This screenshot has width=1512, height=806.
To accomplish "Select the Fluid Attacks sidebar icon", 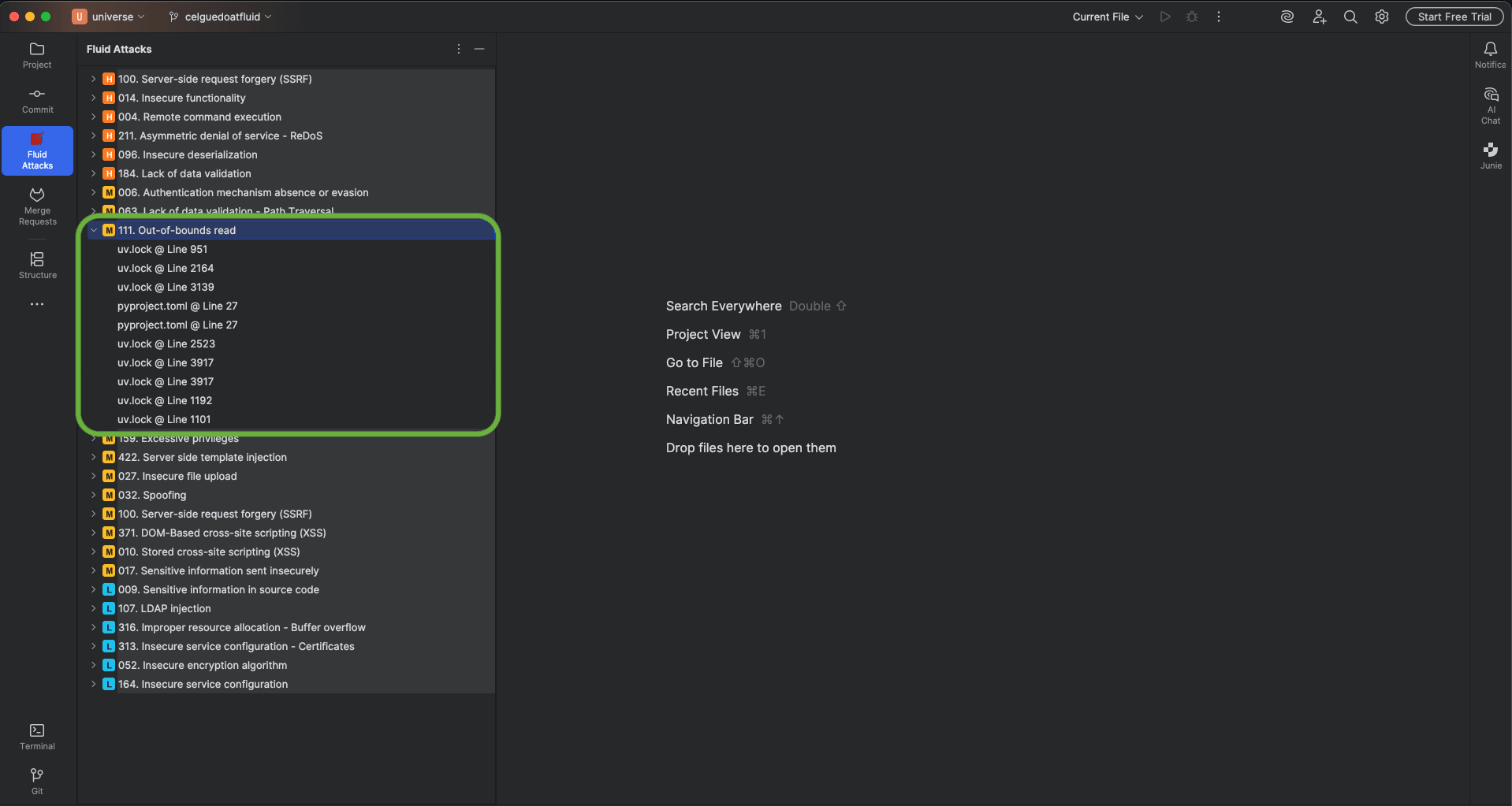I will [37, 150].
